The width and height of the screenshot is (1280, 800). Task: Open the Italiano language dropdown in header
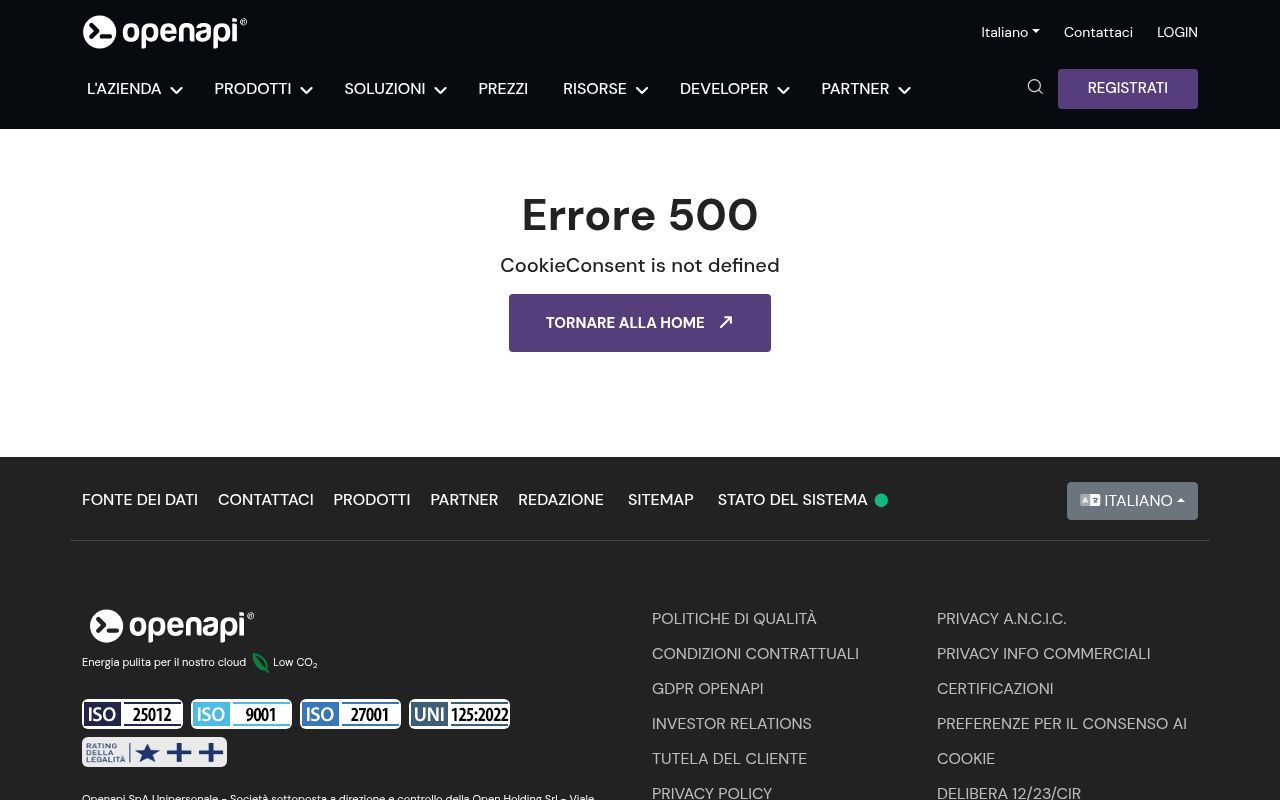click(1010, 32)
